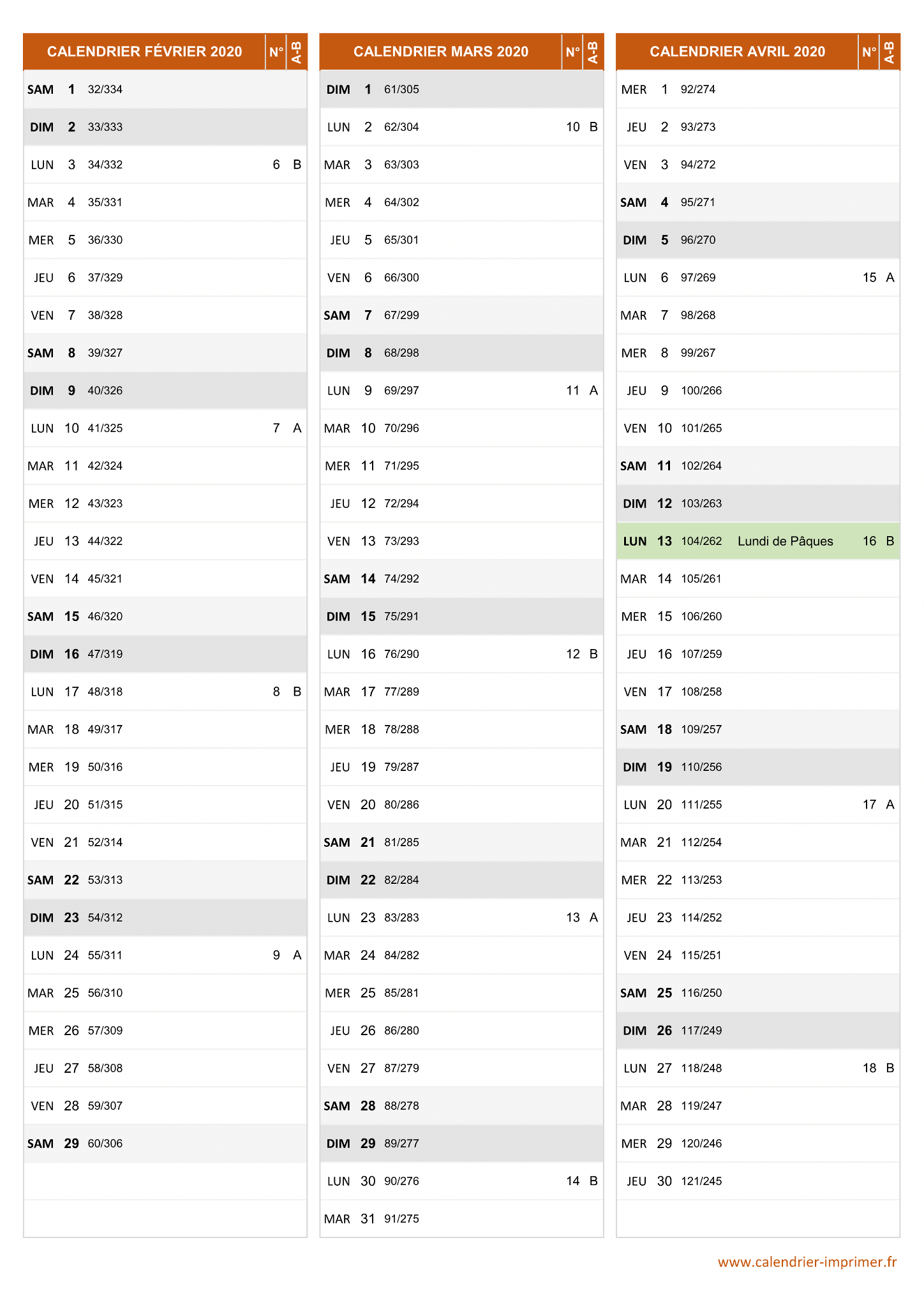Select the Calendrier Mars 2020 header
Screen dimensions: 924x1307
click(x=441, y=52)
